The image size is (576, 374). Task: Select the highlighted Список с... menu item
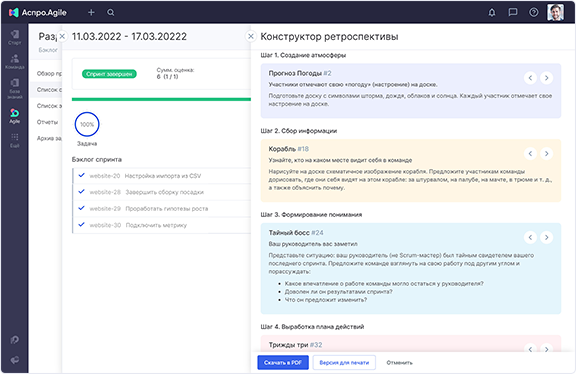tap(49, 90)
